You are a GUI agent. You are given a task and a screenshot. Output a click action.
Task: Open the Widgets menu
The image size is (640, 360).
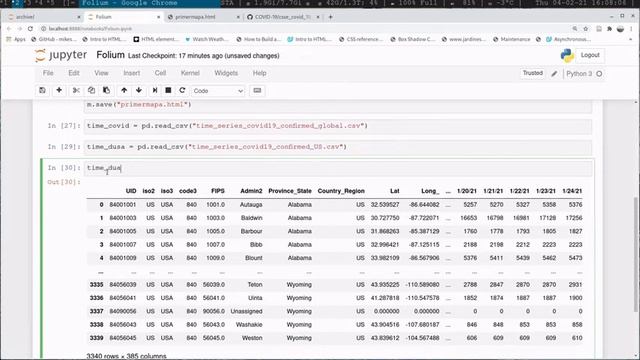226,73
